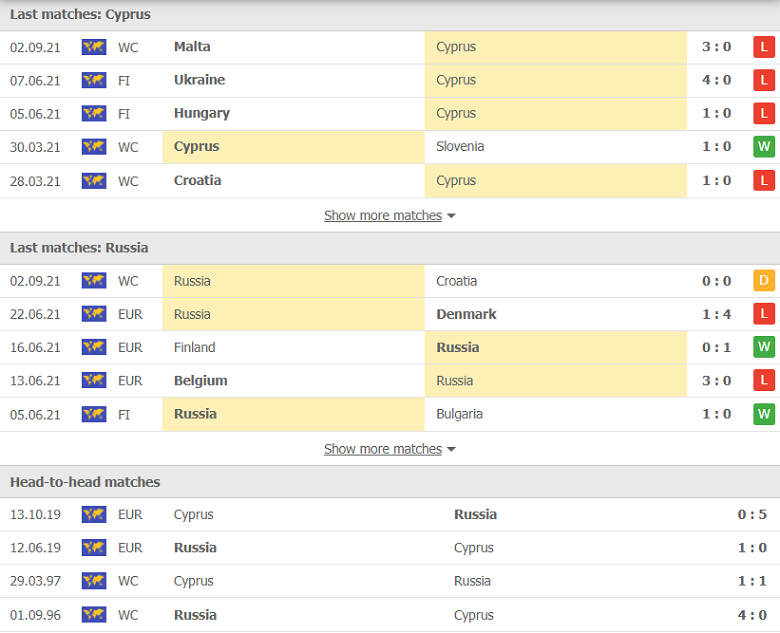Click the red L badge for Denmark match
The image size is (780, 633).
[x=764, y=314]
